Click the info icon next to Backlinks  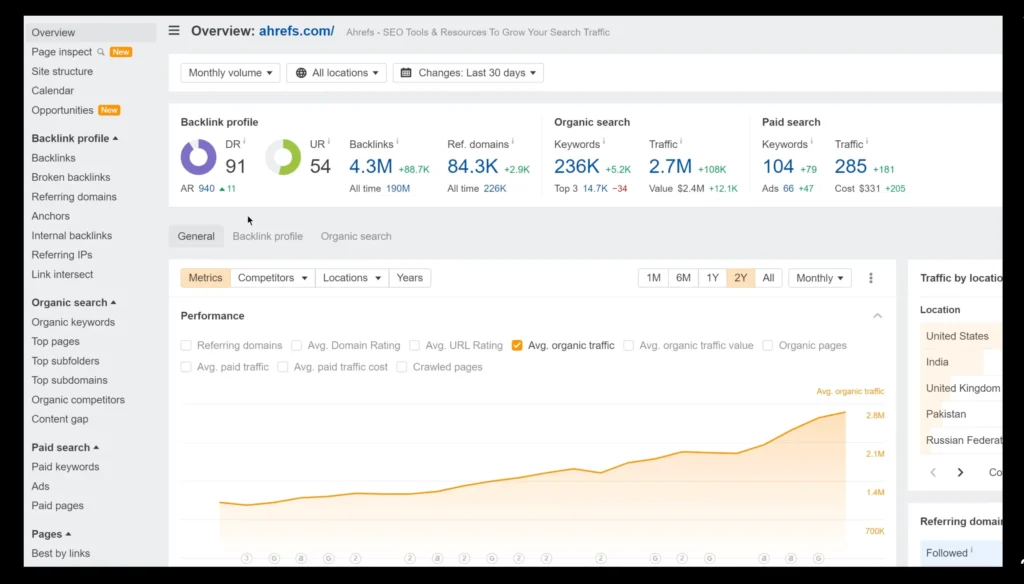point(397,141)
